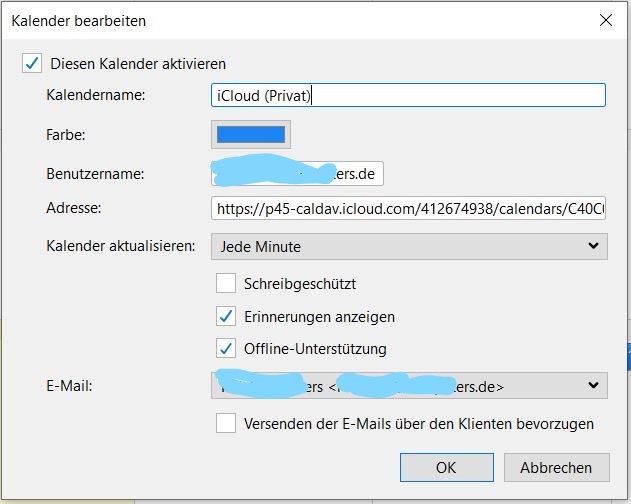Select the Adresse URL field
The height and width of the screenshot is (504, 631).
pyautogui.click(x=408, y=209)
